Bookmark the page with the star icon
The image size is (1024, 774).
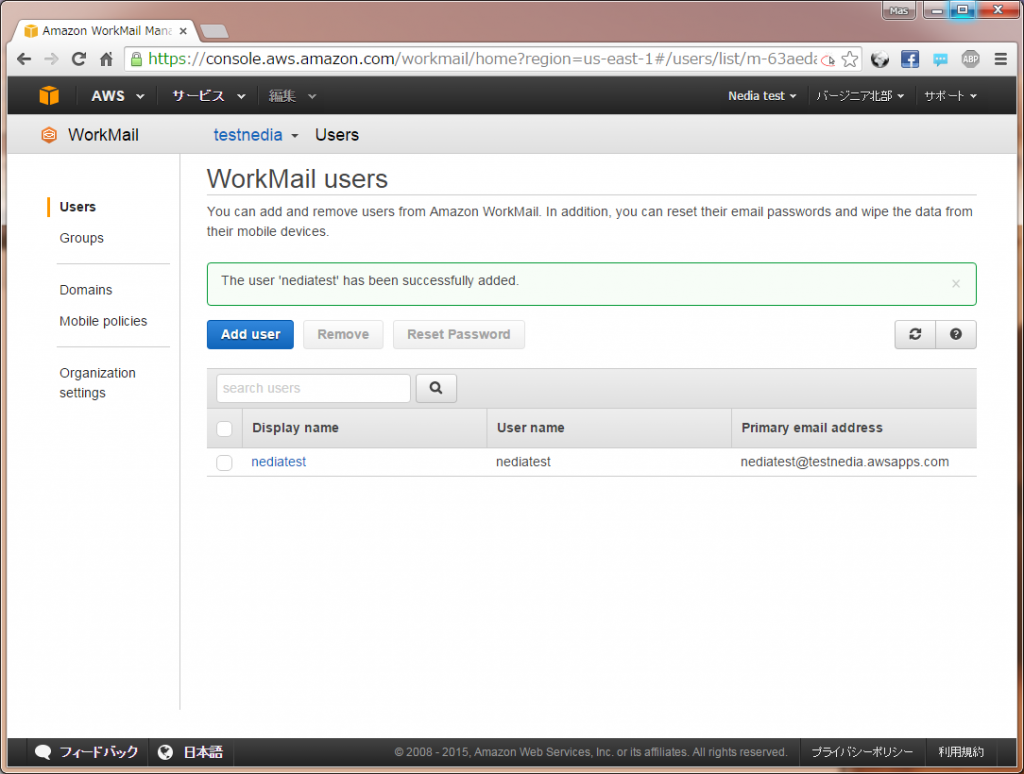(x=849, y=59)
